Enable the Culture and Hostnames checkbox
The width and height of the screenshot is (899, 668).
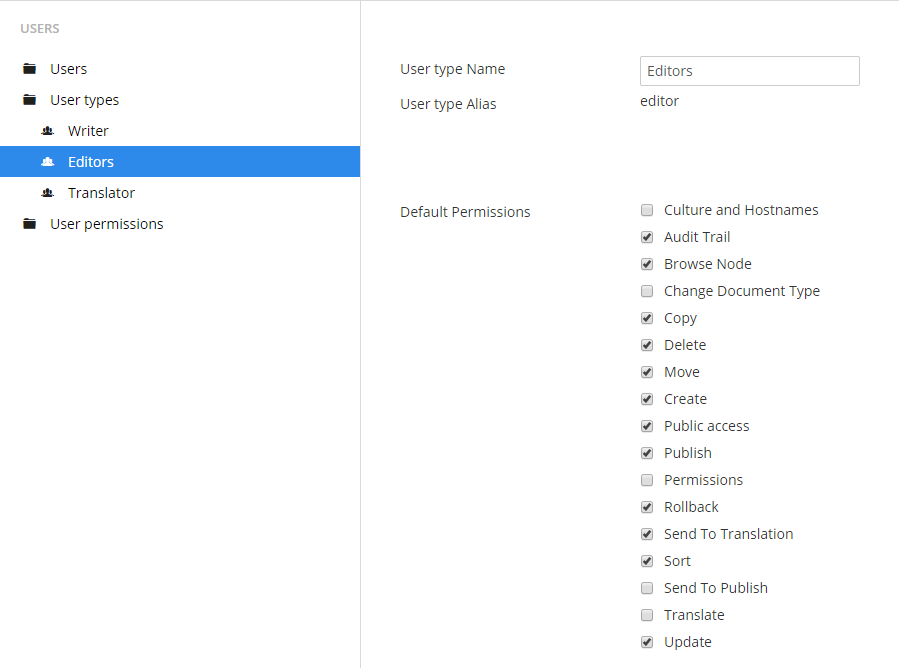[647, 210]
